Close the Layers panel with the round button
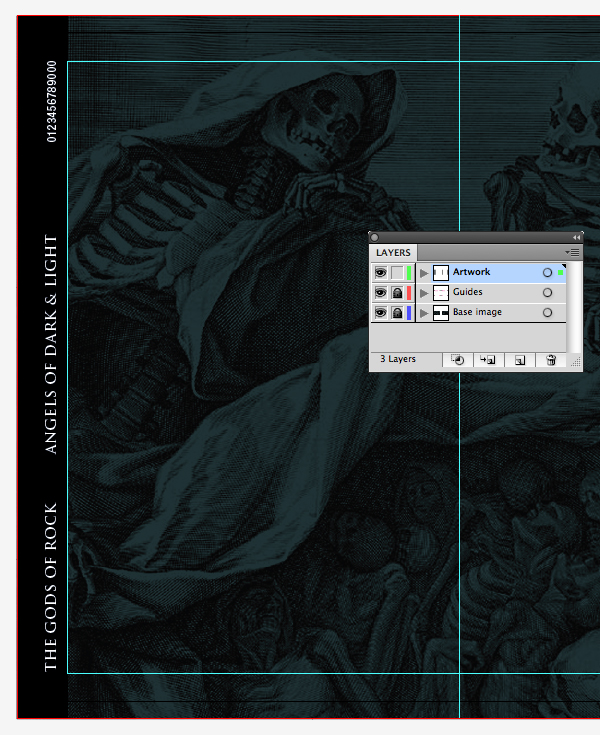Viewport: 600px width, 735px height. tap(375, 238)
